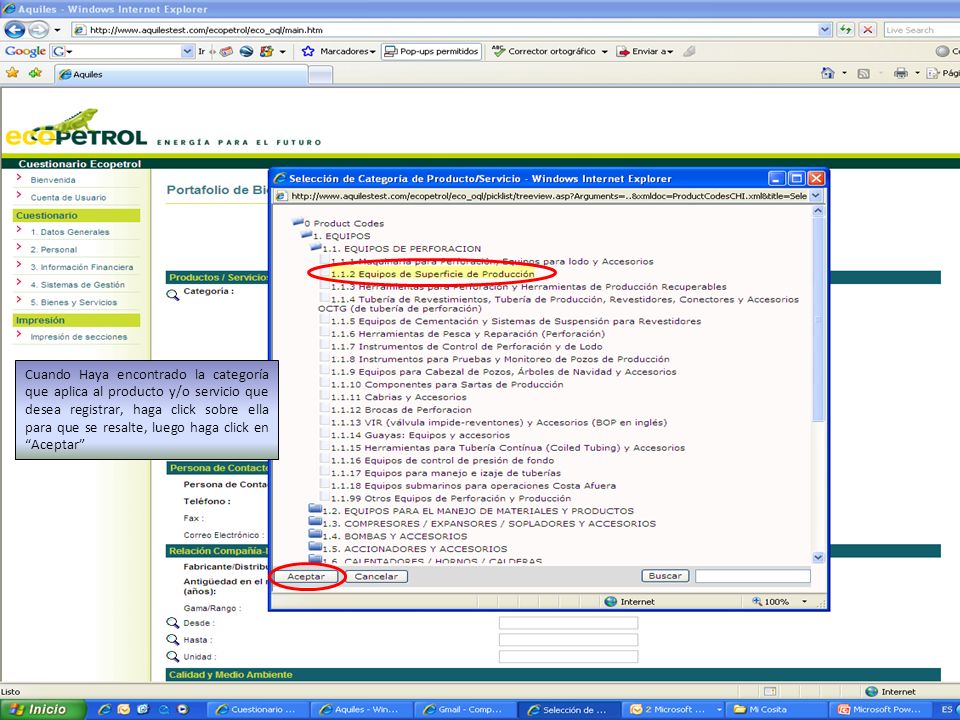Click folder icon of 1.3 COMPRESORES
Screen dimensions: 960x720
315,522
